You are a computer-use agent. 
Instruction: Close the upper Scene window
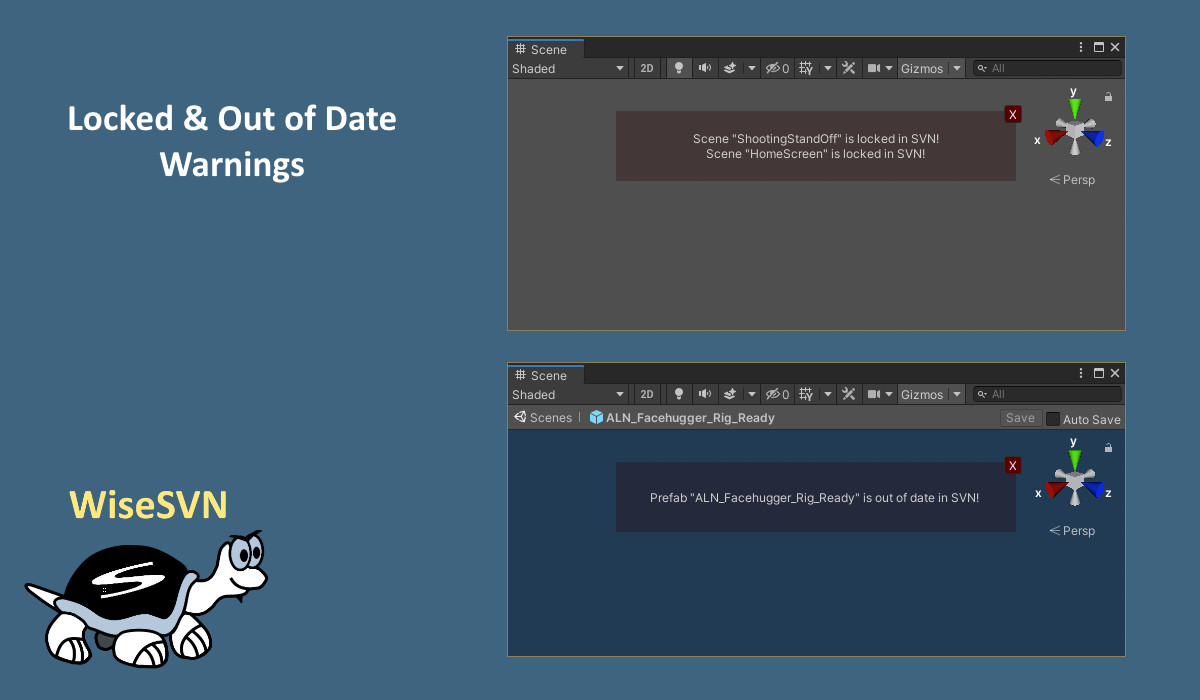(1115, 47)
